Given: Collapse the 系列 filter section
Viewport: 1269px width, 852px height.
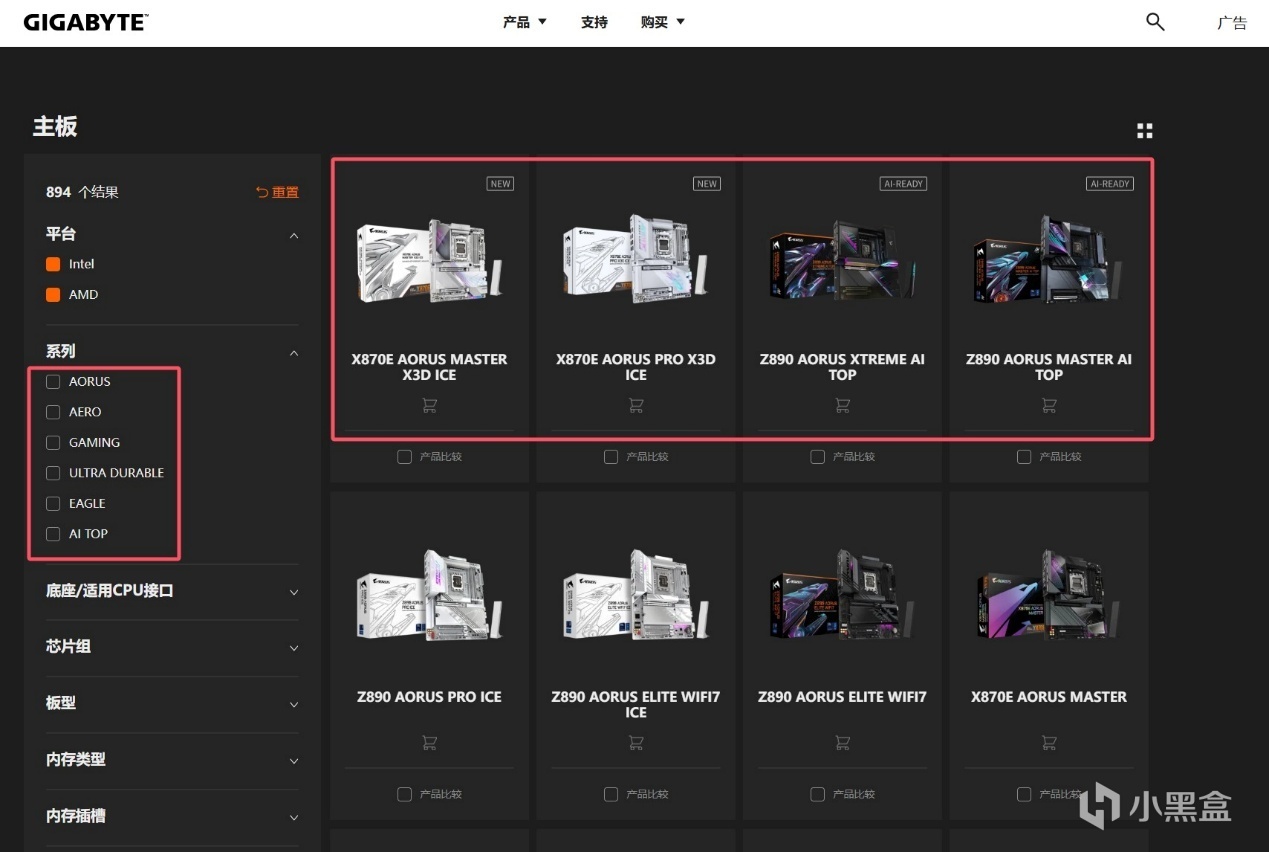Looking at the screenshot, I should point(293,352).
